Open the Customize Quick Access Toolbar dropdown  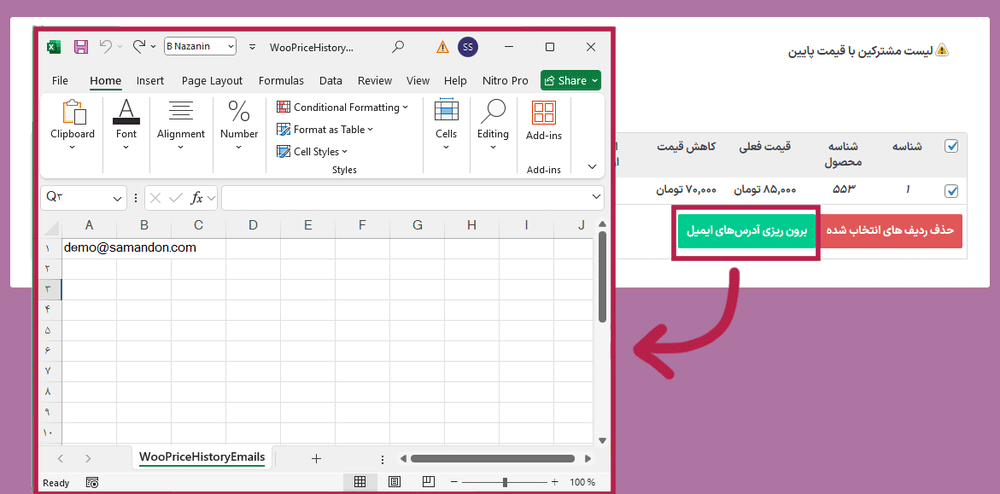point(252,47)
